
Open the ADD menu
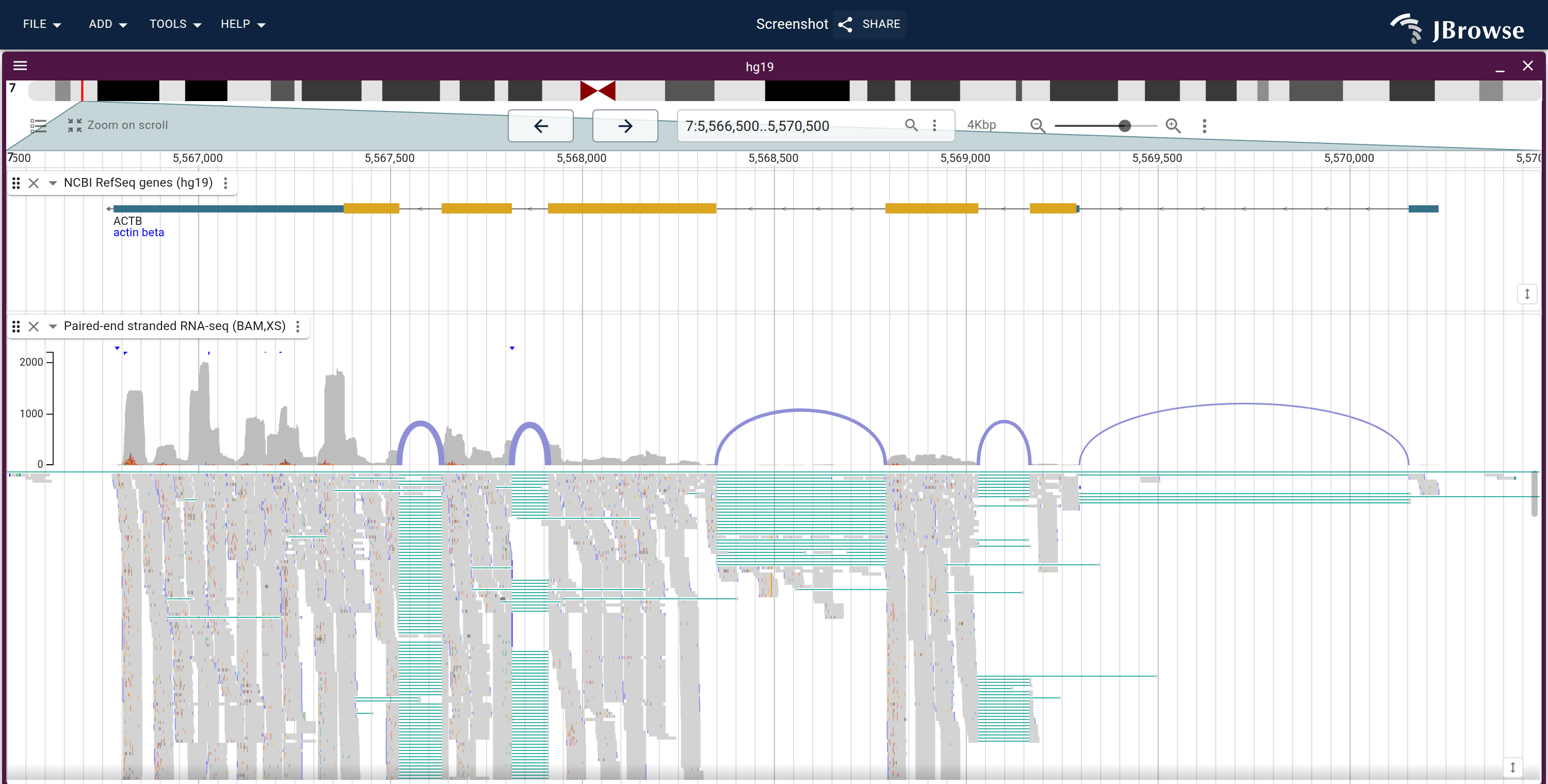107,24
